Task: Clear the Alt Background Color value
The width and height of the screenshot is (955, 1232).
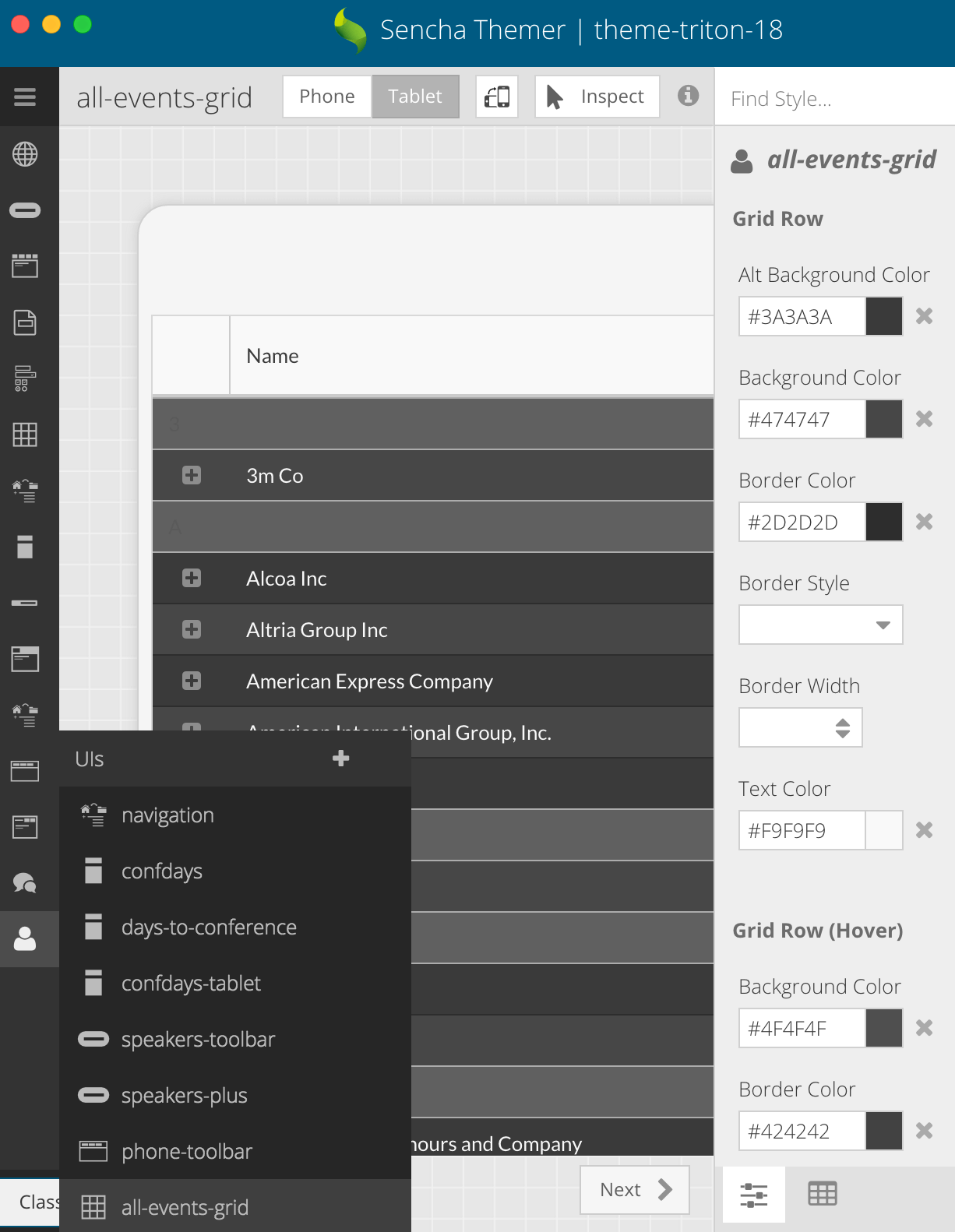Action: tap(925, 316)
